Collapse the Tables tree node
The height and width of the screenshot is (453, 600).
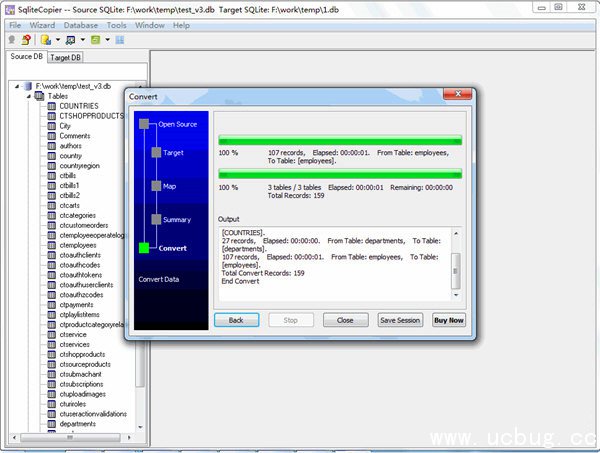tap(27, 96)
